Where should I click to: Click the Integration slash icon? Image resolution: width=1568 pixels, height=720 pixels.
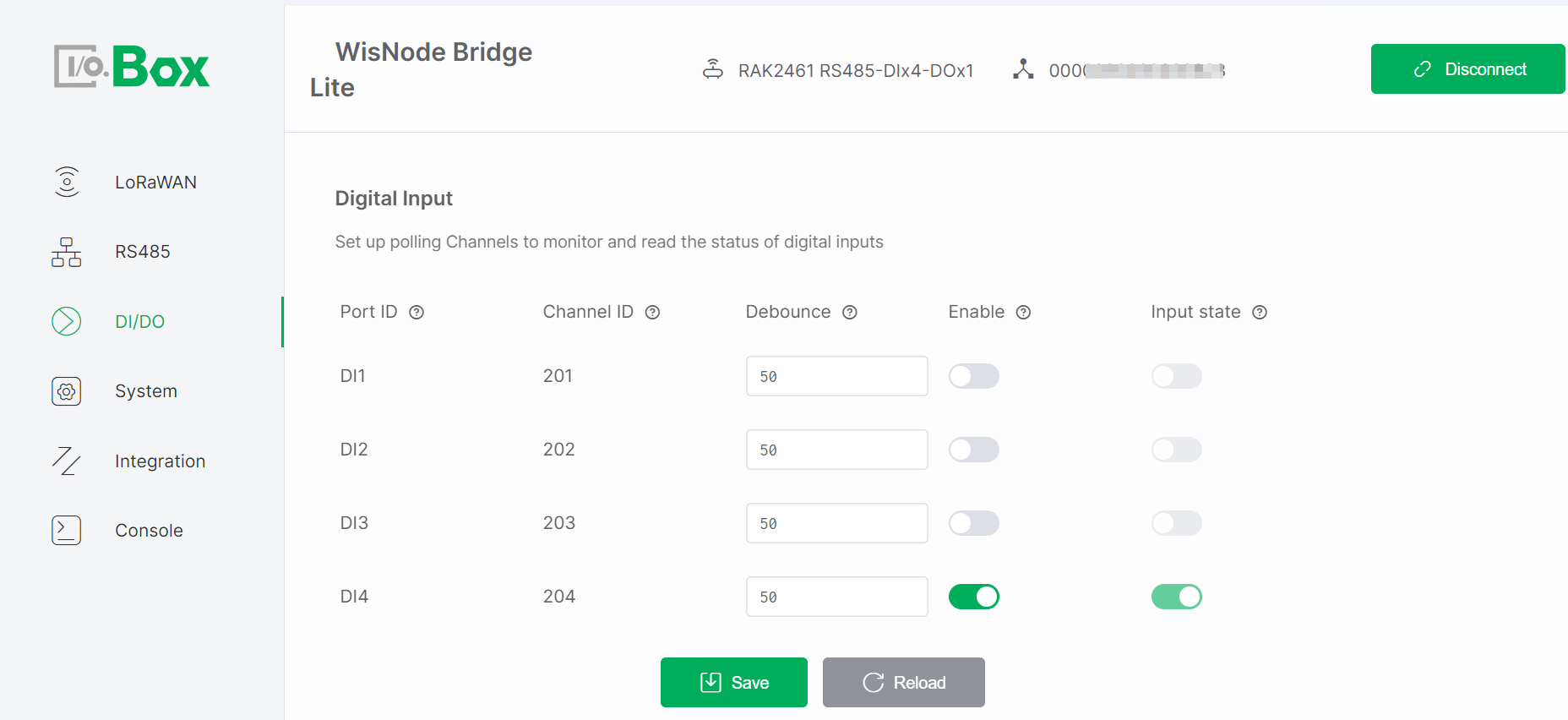click(x=66, y=461)
